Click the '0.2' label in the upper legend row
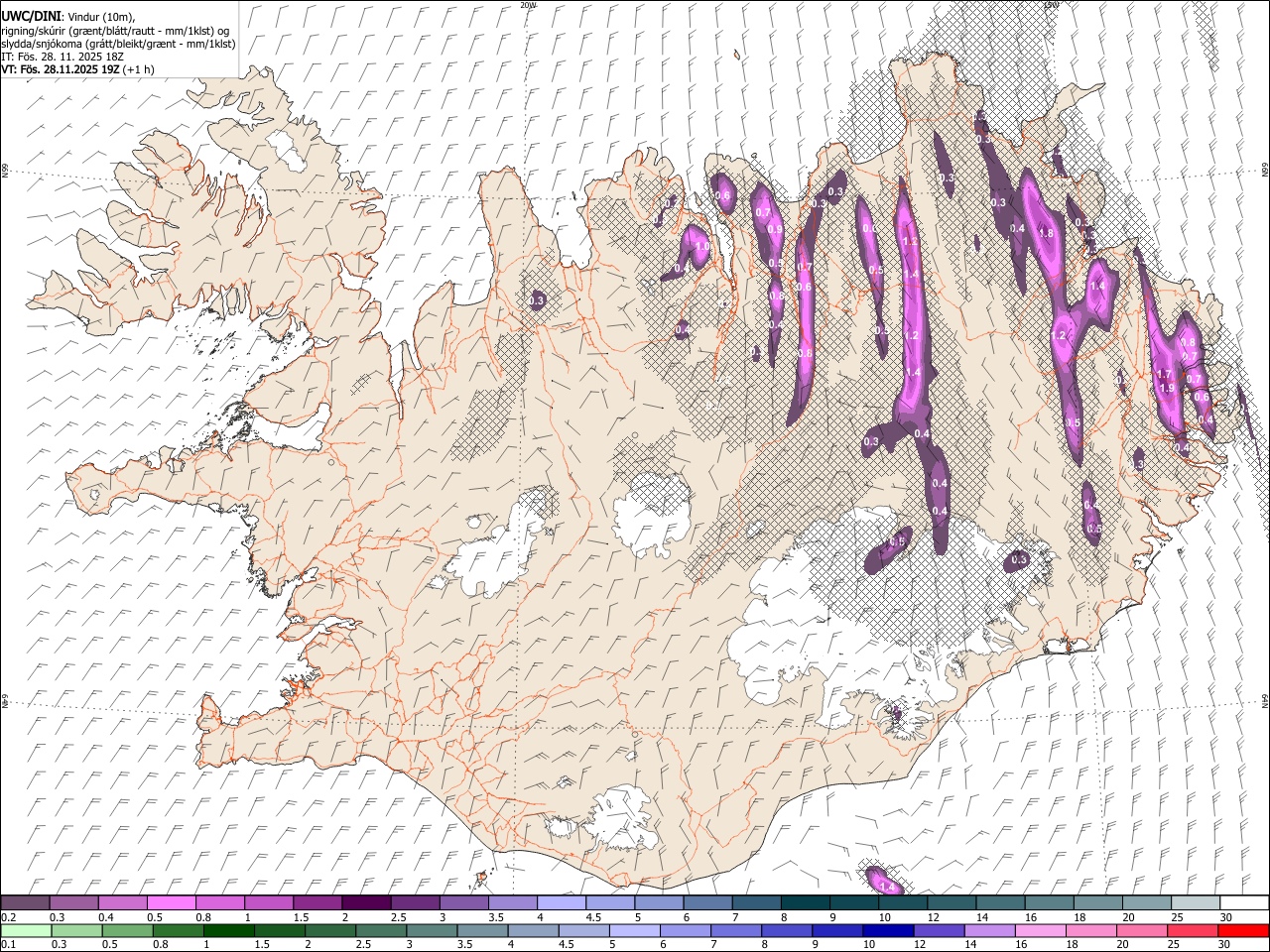1270x952 pixels. point(8,917)
